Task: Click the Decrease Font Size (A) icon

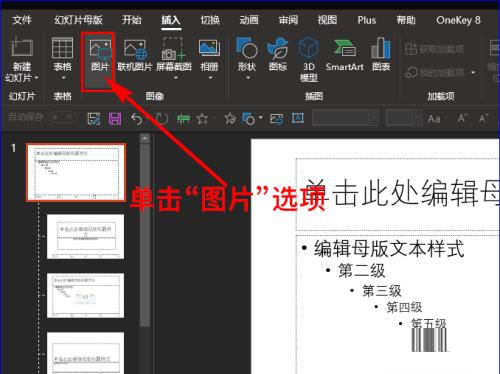Action: 483,118
